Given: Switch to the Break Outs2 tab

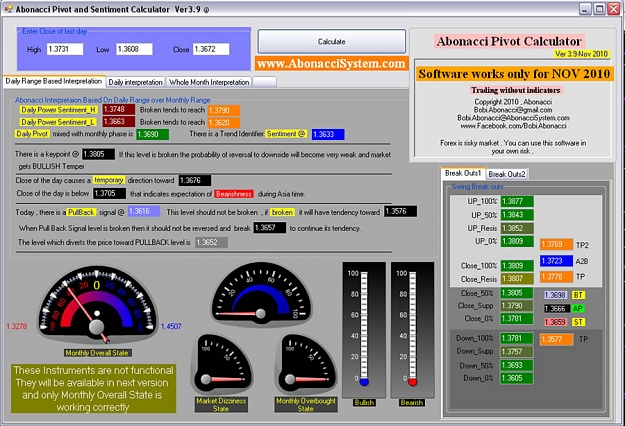Looking at the screenshot, I should pos(507,174).
